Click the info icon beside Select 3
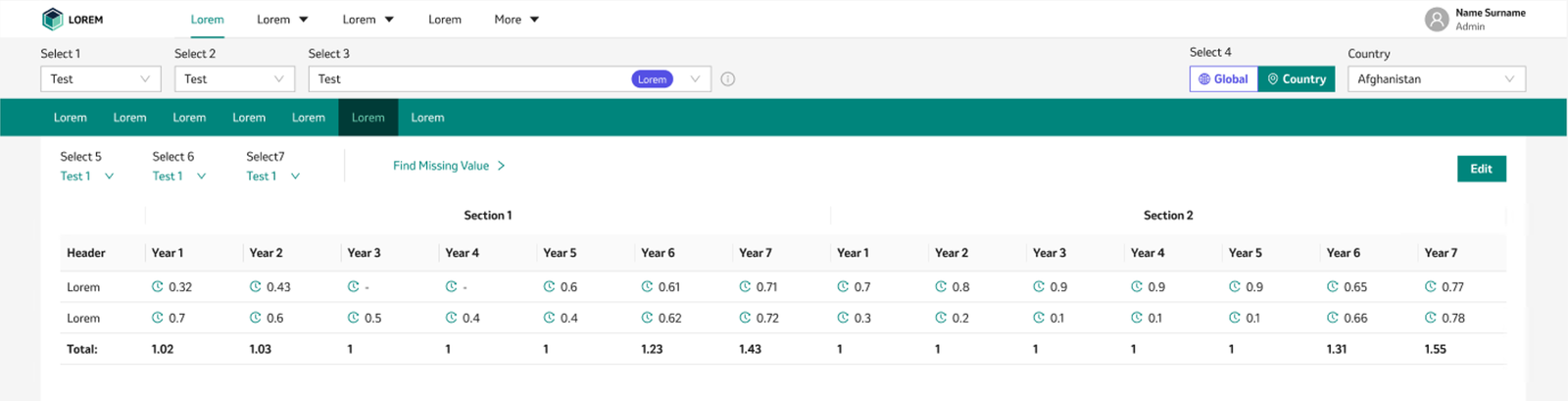The width and height of the screenshot is (1568, 401). pyautogui.click(x=728, y=79)
